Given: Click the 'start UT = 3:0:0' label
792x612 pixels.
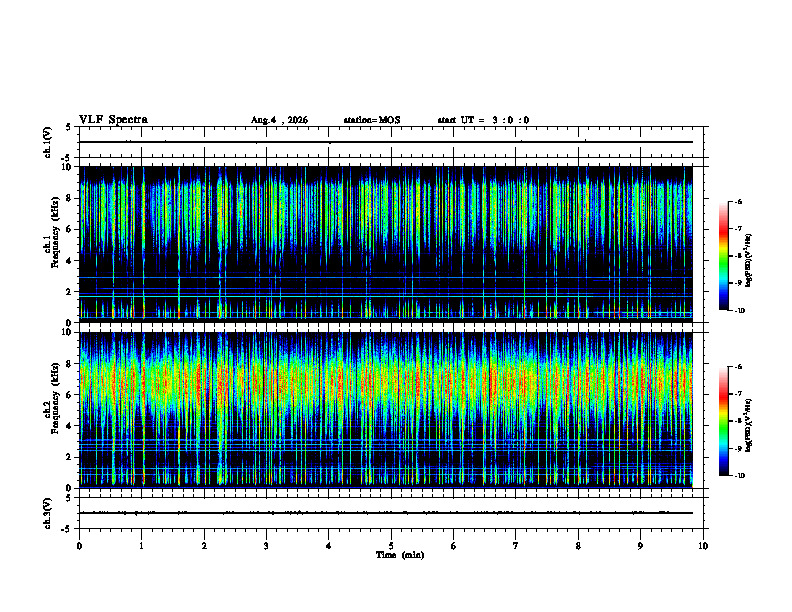Looking at the screenshot, I should 483,120.
